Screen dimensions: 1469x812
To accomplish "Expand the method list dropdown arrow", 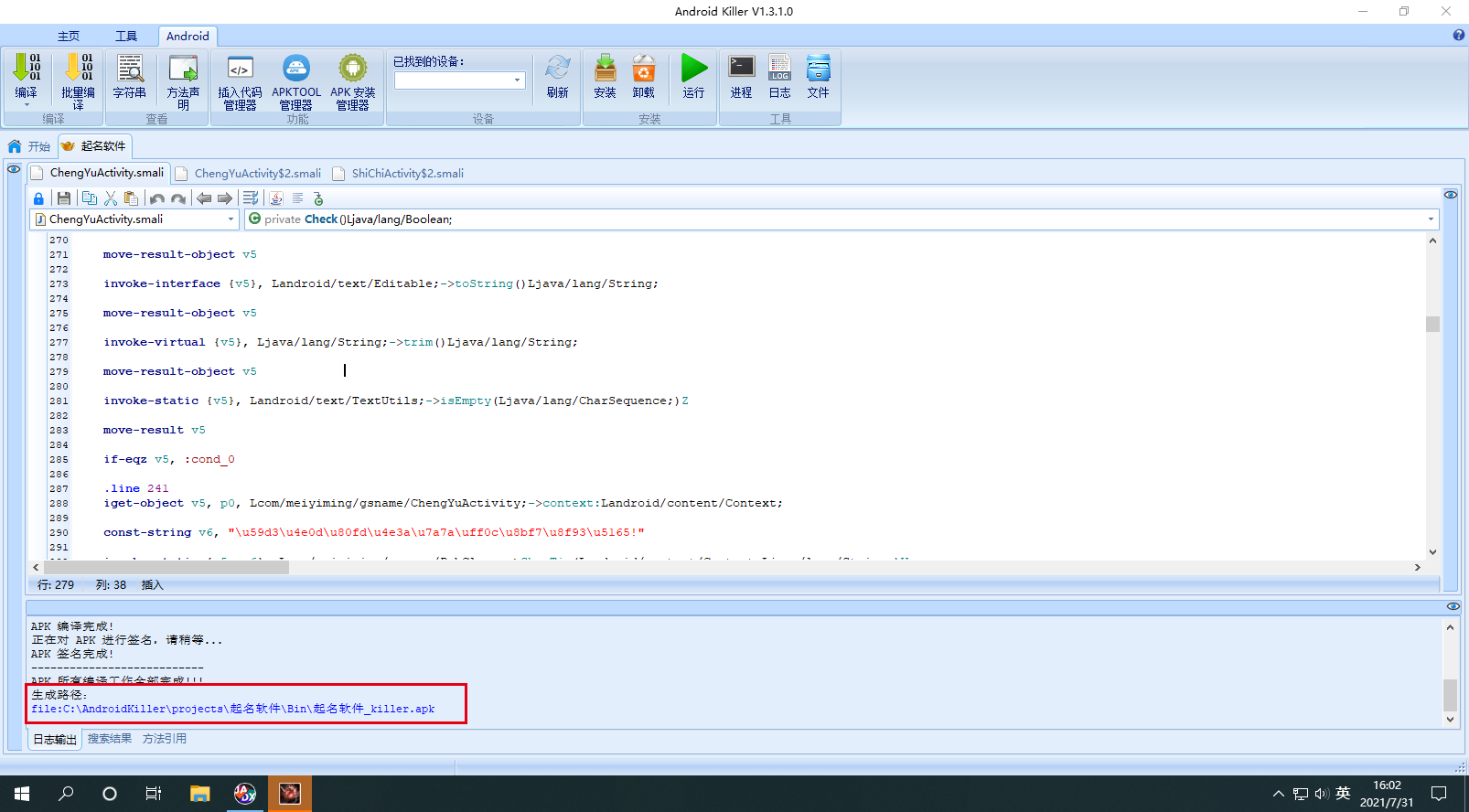I will pyautogui.click(x=1431, y=219).
